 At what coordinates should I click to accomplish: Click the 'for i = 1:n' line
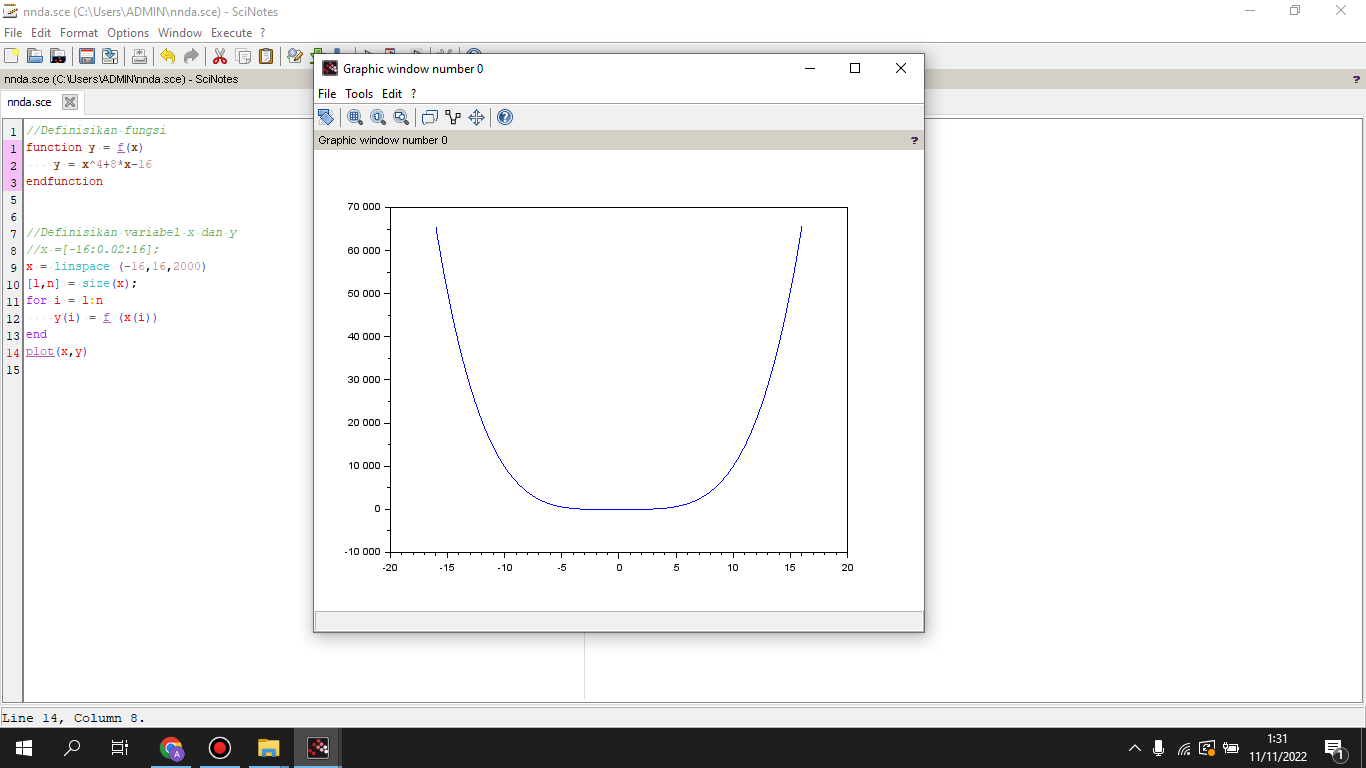click(x=64, y=301)
